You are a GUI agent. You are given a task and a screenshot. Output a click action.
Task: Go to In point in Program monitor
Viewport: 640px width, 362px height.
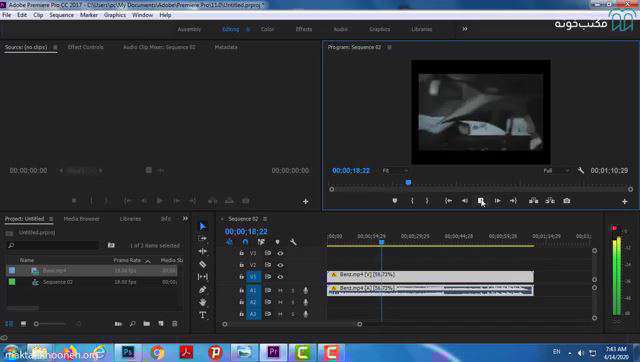click(x=448, y=201)
